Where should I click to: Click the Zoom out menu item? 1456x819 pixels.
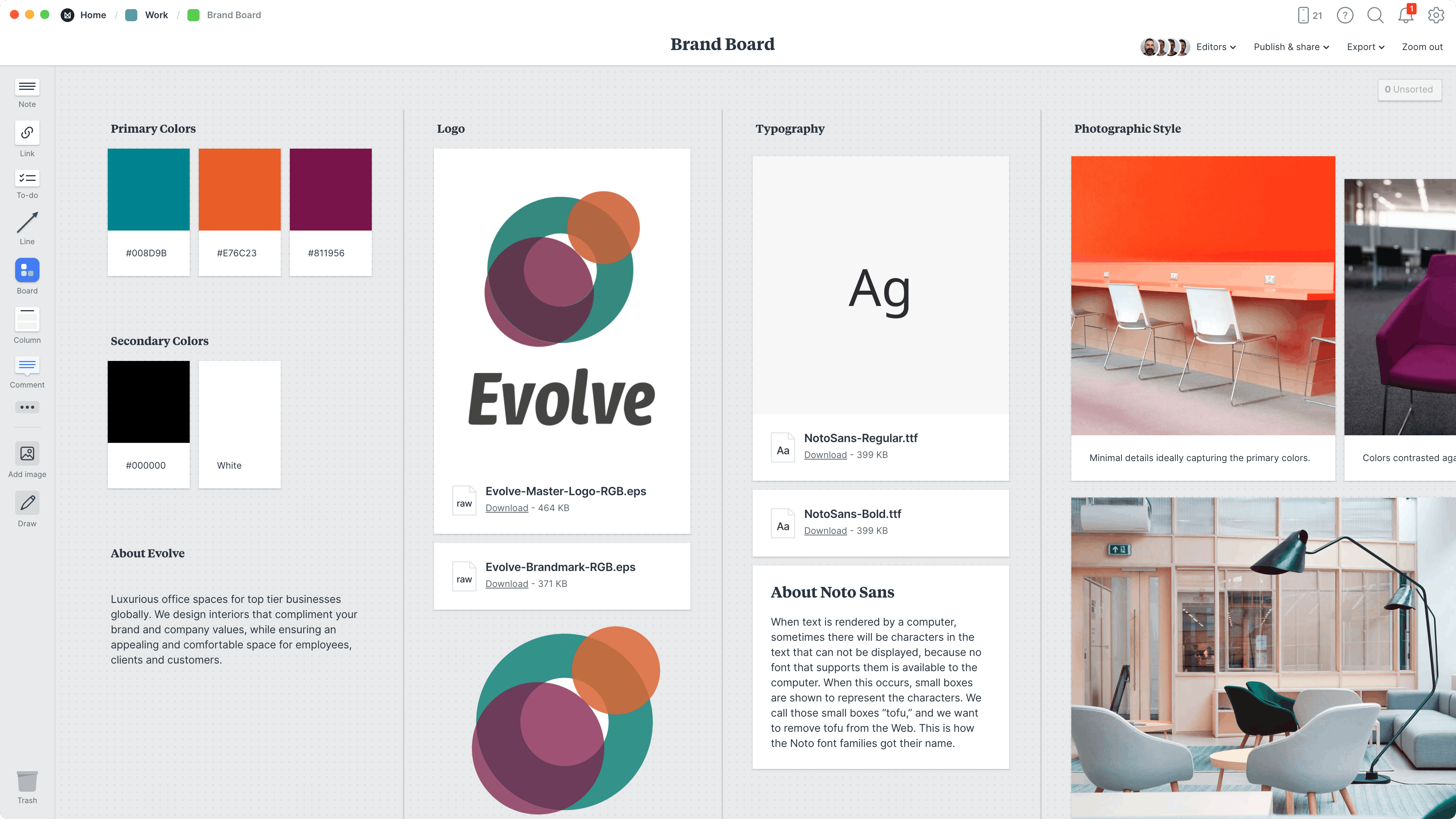1421,46
